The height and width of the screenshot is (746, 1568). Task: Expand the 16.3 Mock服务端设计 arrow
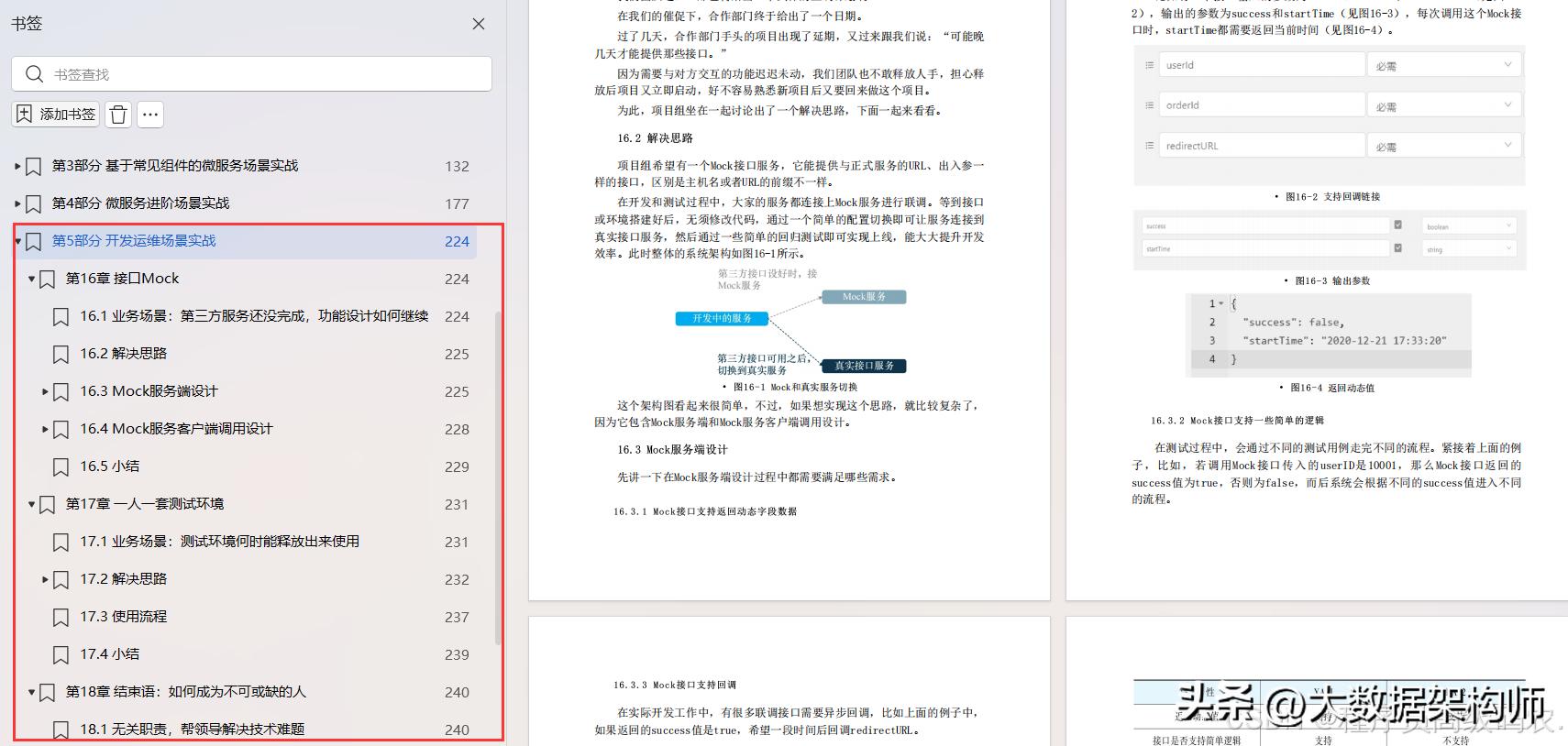pyautogui.click(x=45, y=391)
